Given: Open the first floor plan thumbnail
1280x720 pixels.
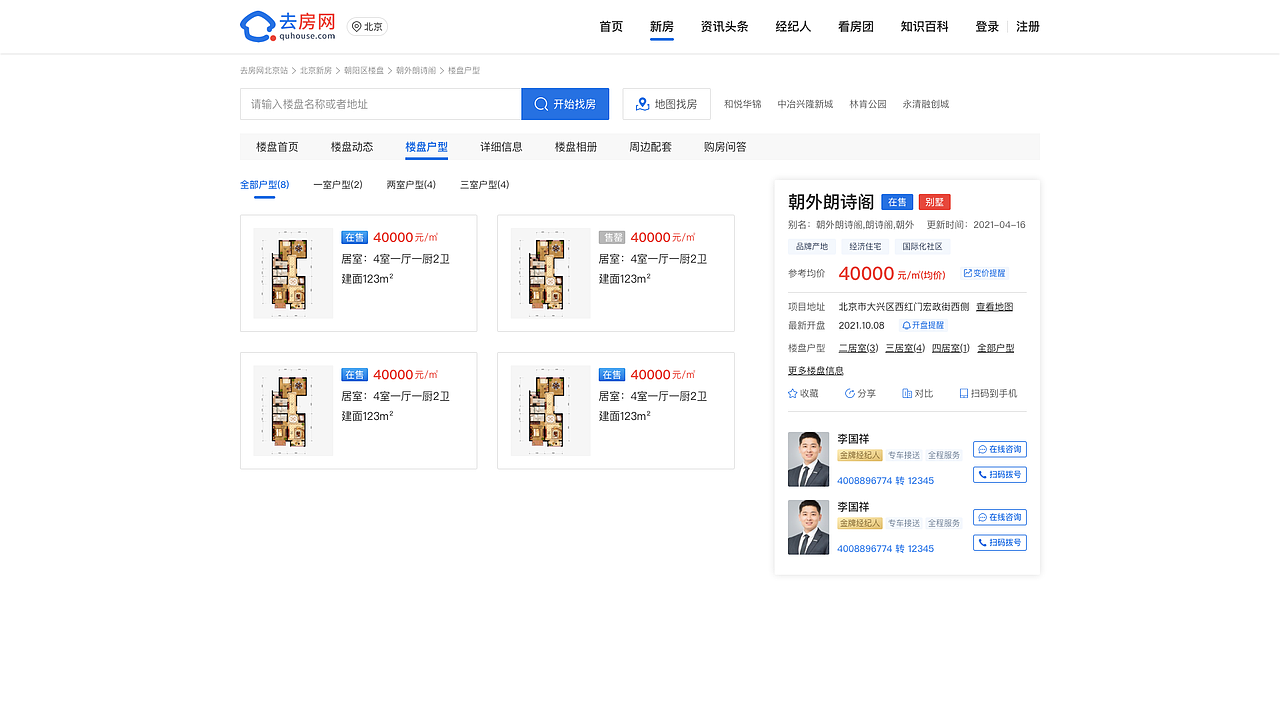Looking at the screenshot, I should click(292, 272).
